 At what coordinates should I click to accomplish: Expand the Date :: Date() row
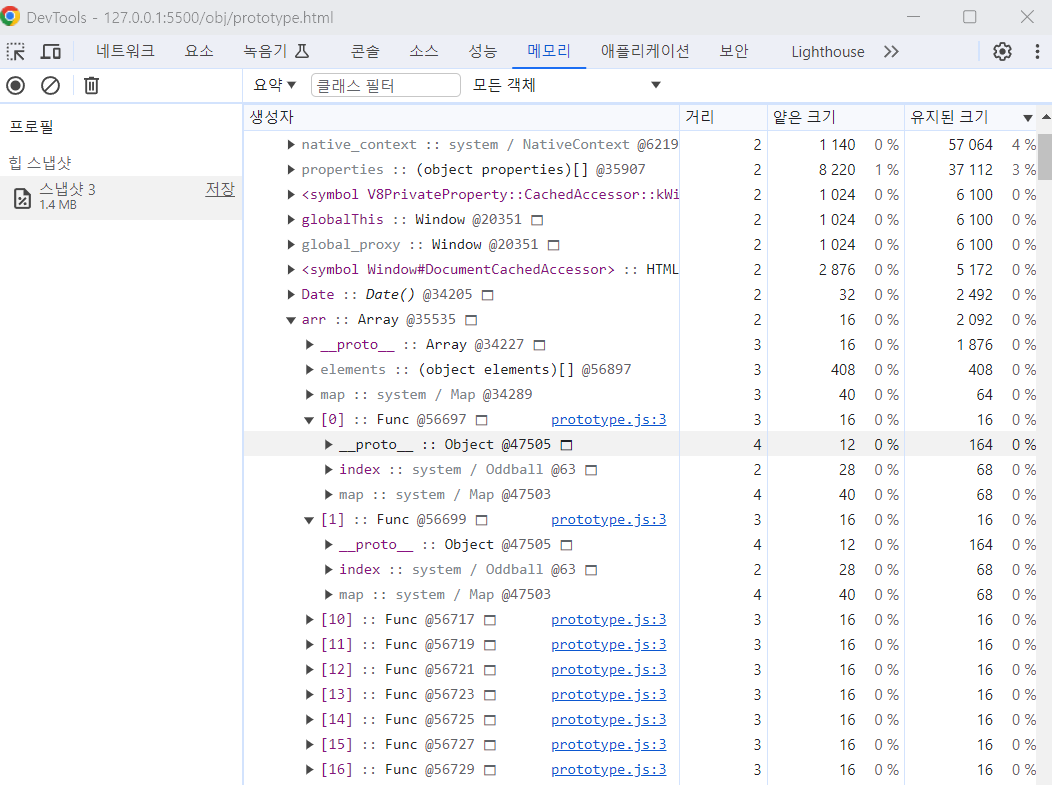(291, 295)
